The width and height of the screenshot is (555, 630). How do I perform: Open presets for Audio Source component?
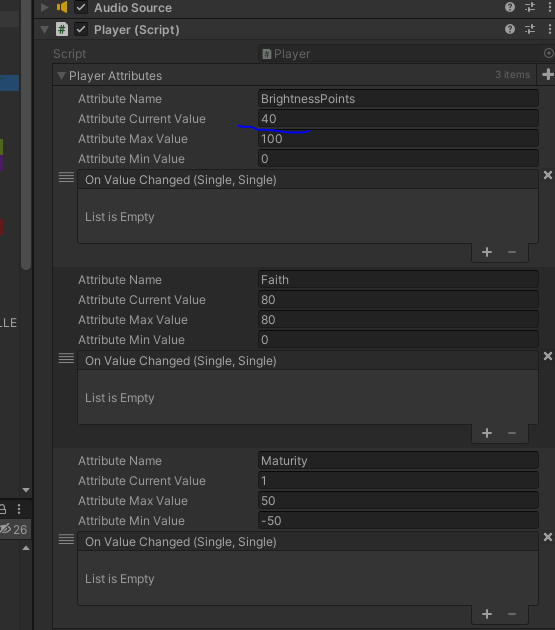[x=530, y=7]
